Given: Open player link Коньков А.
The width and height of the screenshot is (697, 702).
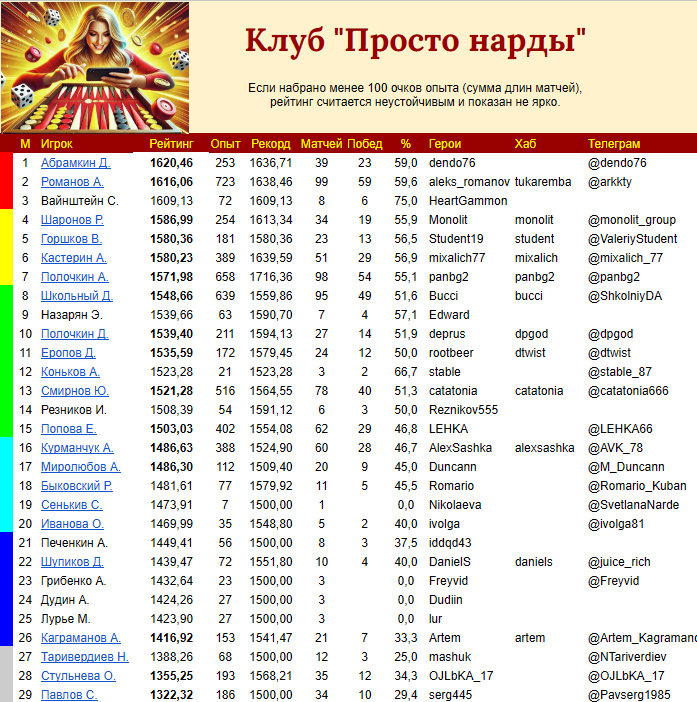Looking at the screenshot, I should tap(70, 372).
